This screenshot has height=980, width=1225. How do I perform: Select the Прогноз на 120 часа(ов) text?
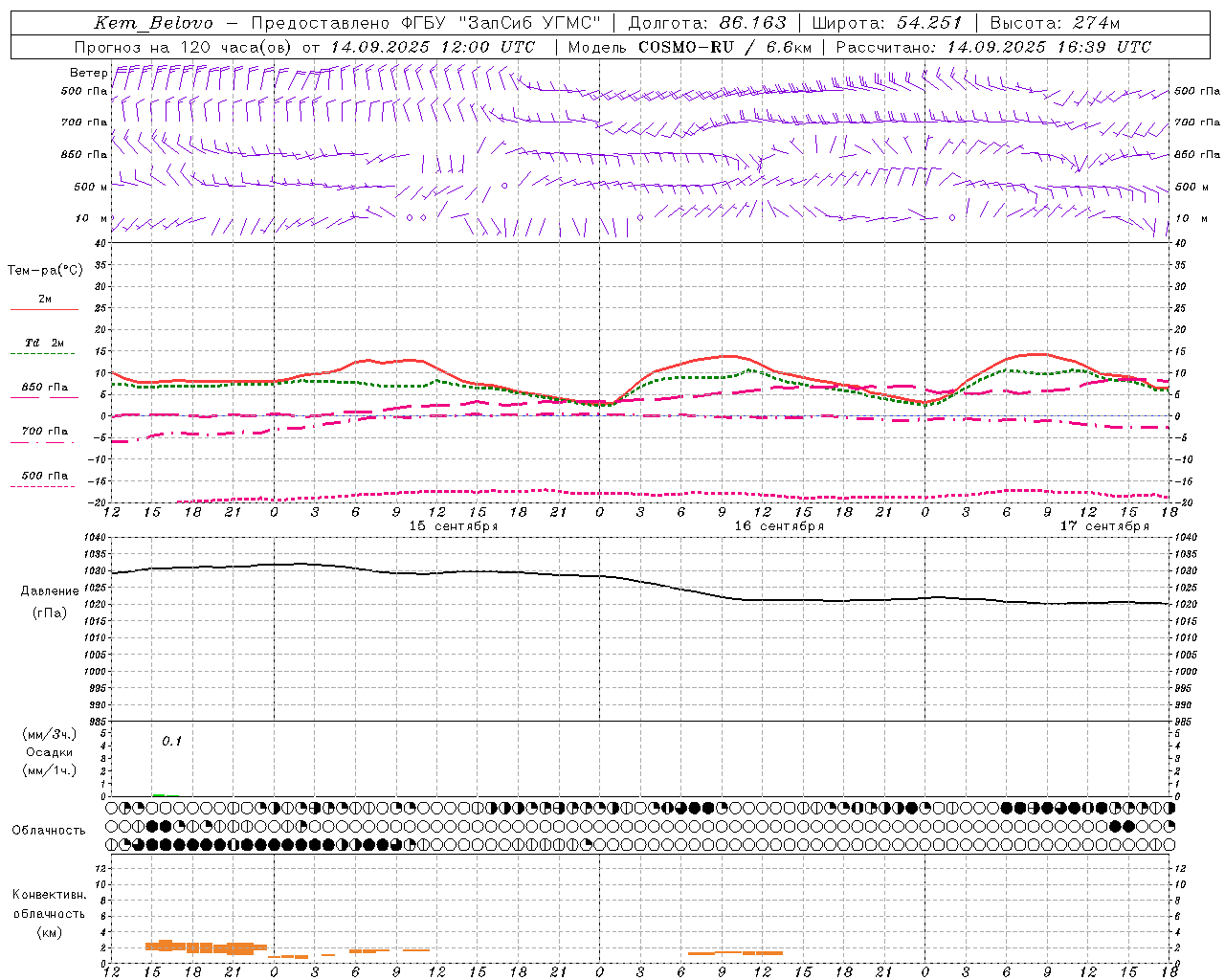pos(185,47)
